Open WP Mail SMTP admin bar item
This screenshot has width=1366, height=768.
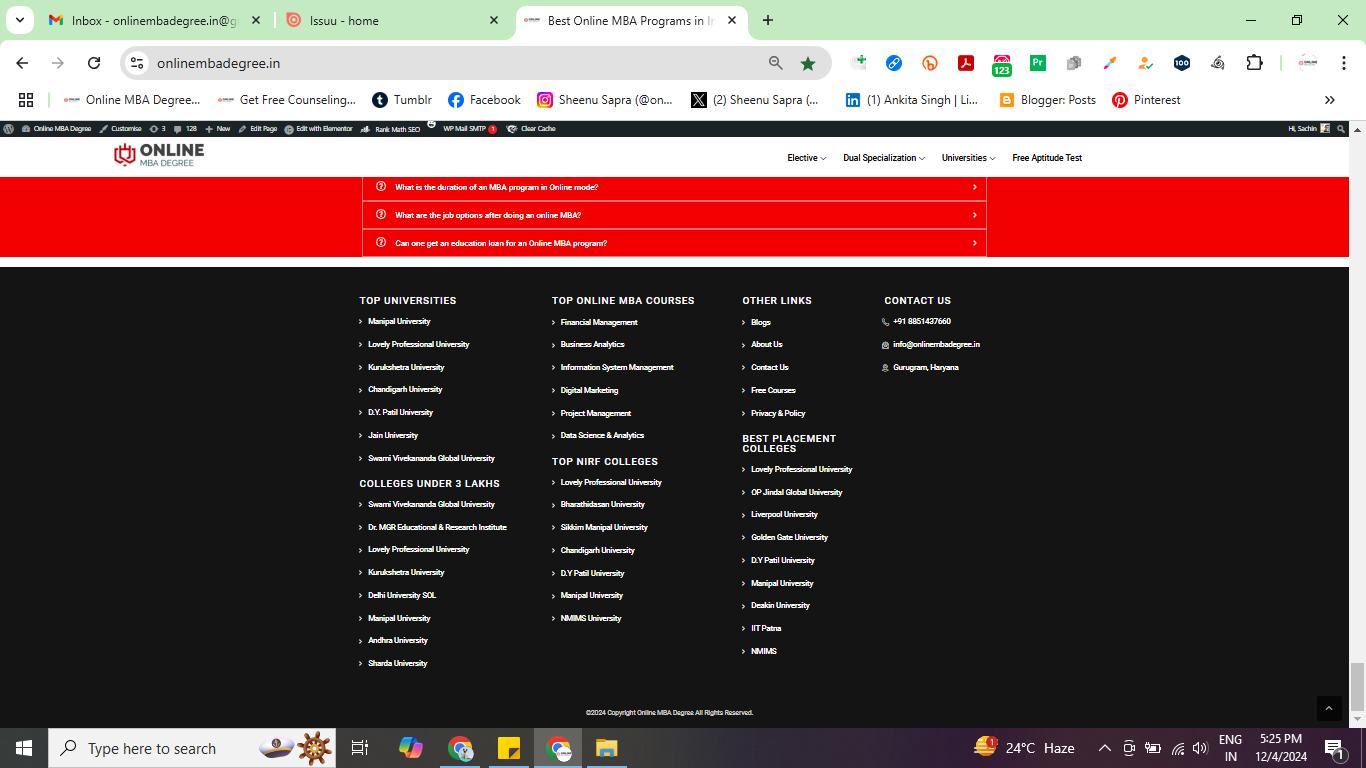(469, 129)
